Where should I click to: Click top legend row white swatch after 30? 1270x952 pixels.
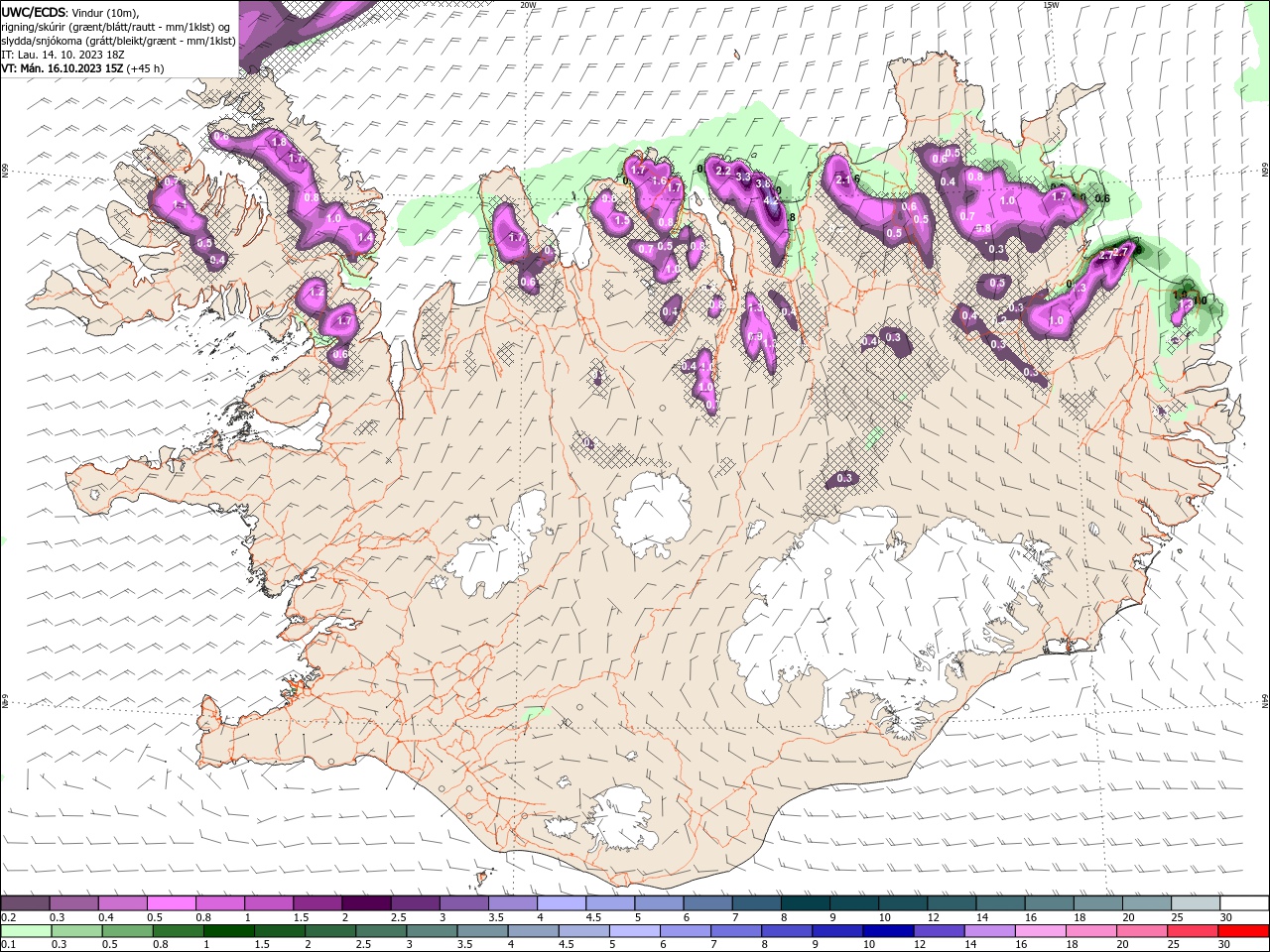pyautogui.click(x=1243, y=903)
